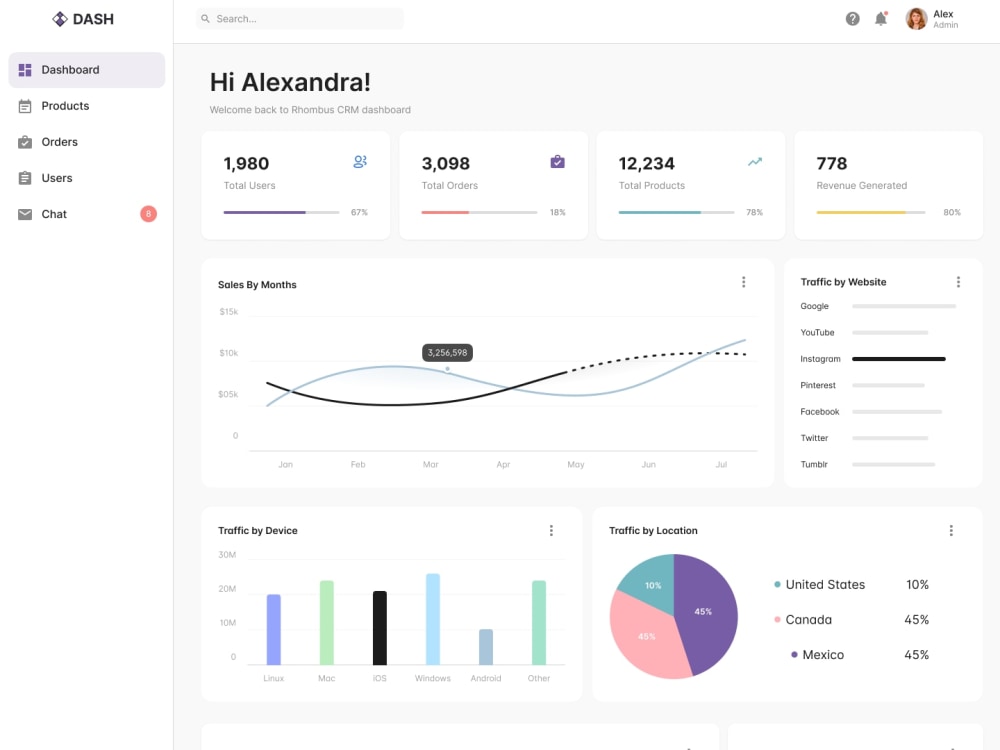Click the Other bar in device chart
The width and height of the screenshot is (1000, 750).
[539, 623]
